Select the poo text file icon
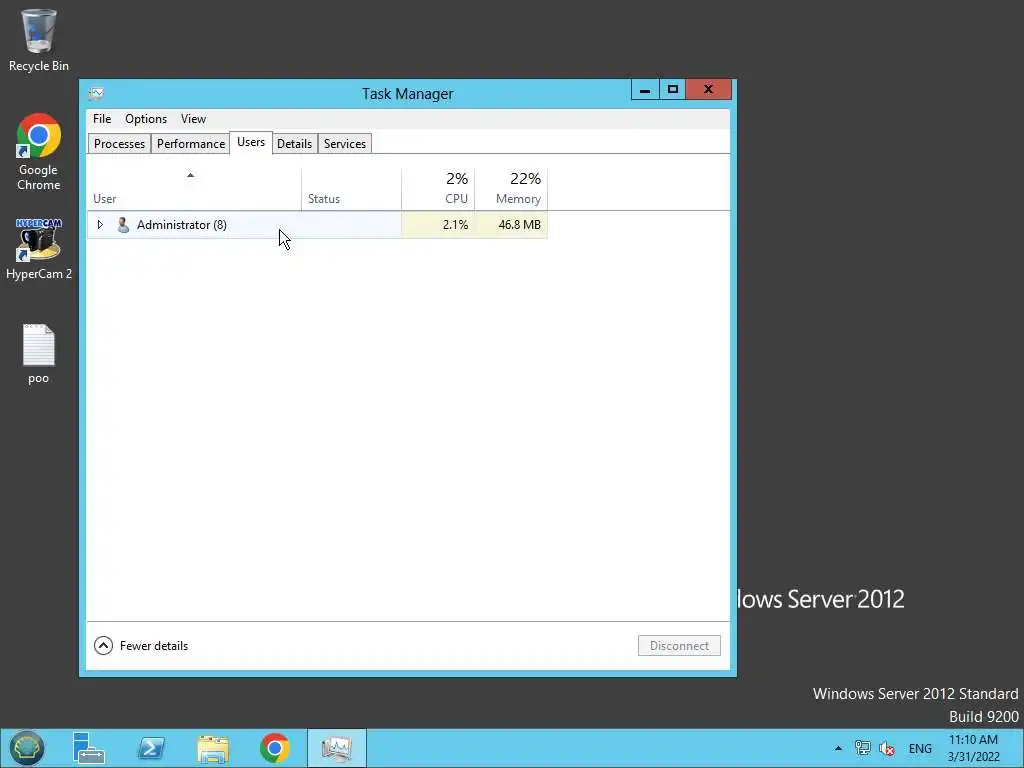Image resolution: width=1024 pixels, height=768 pixels. (x=39, y=354)
